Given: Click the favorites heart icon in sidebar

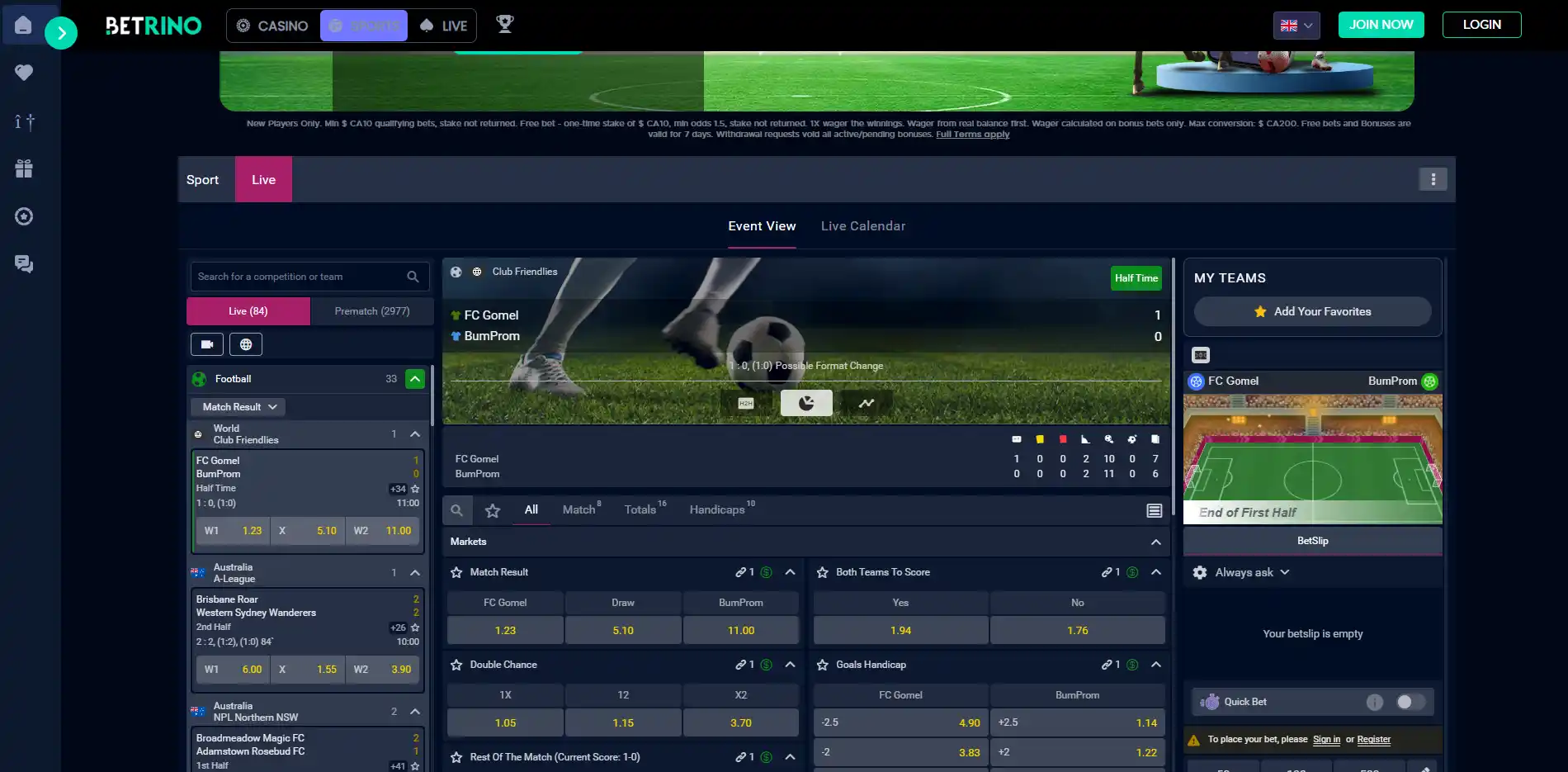Looking at the screenshot, I should point(24,73).
